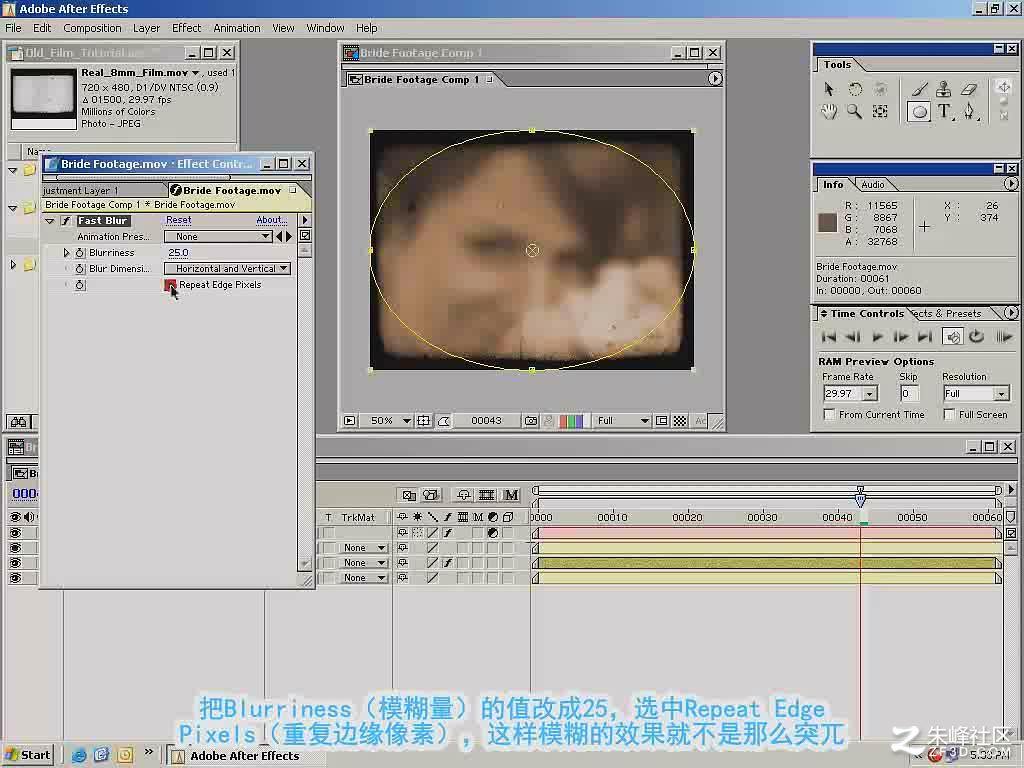1024x768 pixels.
Task: Select the Pen tool
Action: [x=969, y=112]
